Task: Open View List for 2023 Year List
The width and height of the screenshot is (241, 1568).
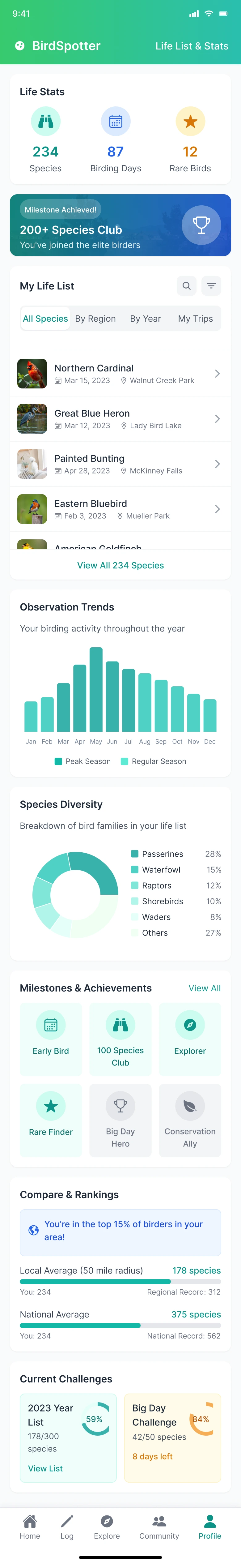Action: [x=46, y=1468]
